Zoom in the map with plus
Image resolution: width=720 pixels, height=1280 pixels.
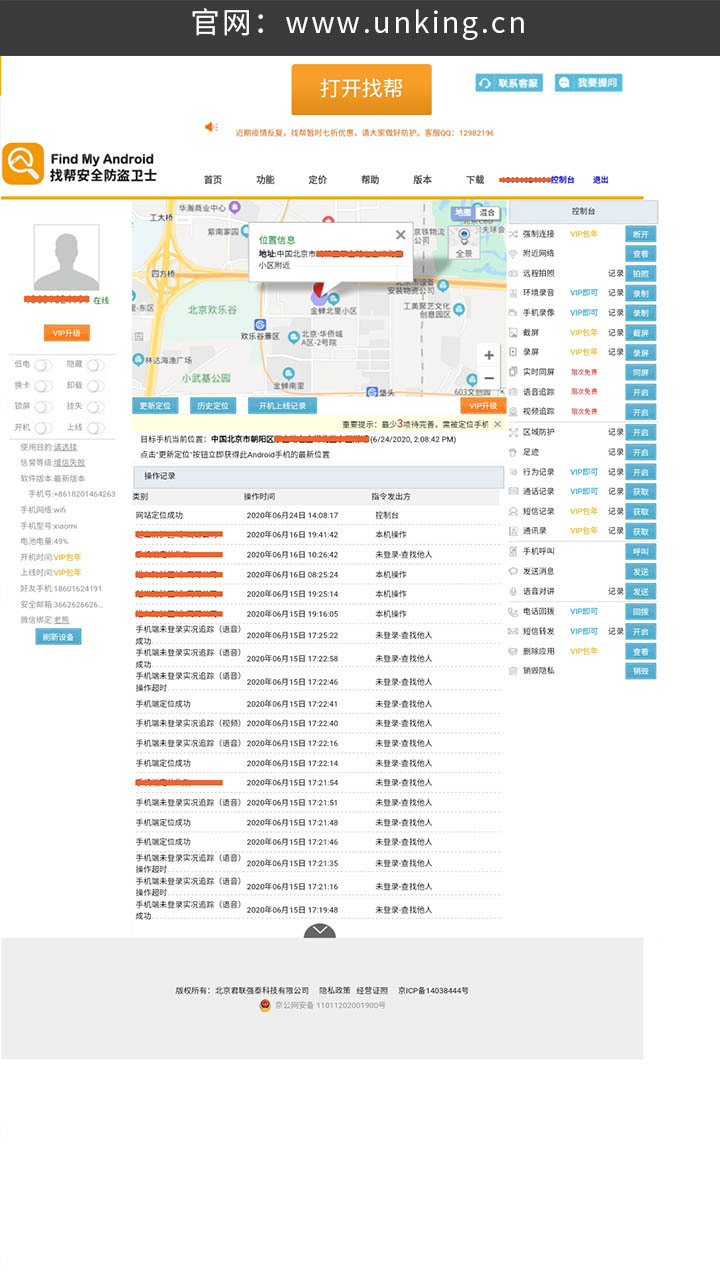pyautogui.click(x=488, y=355)
